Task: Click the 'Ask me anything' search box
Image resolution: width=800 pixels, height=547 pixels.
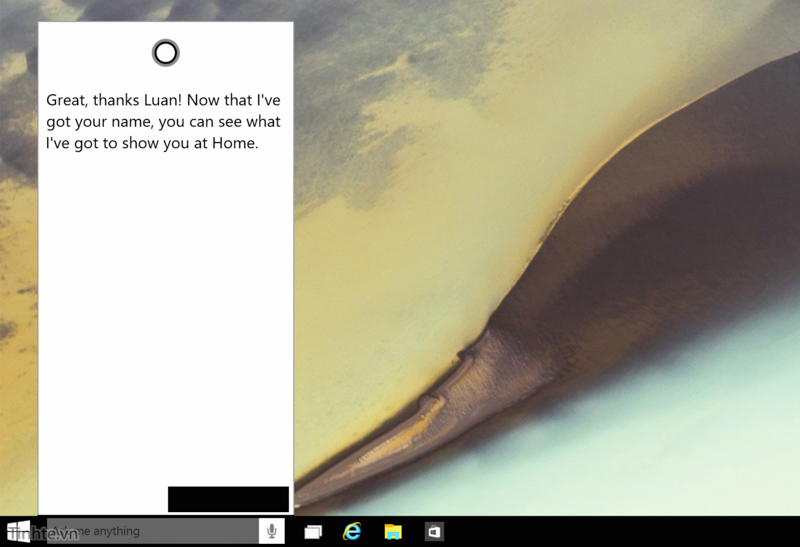Action: (x=150, y=531)
